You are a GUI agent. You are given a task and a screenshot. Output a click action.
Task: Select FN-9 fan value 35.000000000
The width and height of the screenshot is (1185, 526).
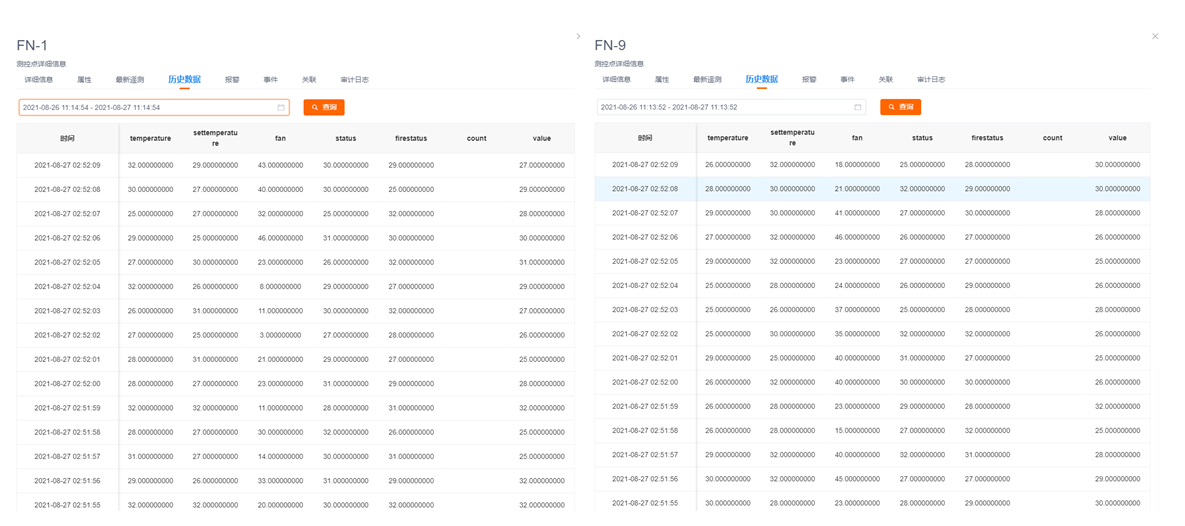[x=857, y=334]
